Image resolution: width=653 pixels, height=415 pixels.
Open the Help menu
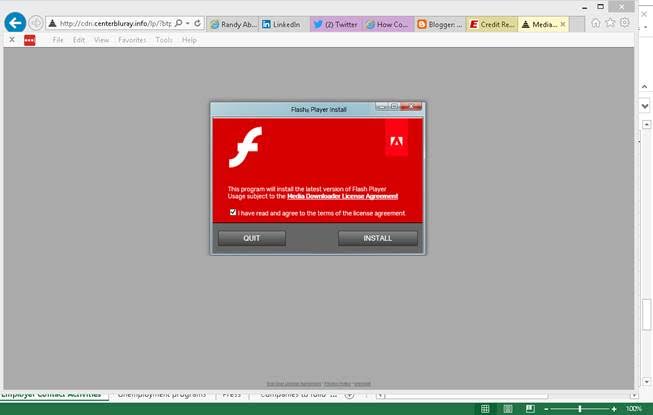coord(189,40)
